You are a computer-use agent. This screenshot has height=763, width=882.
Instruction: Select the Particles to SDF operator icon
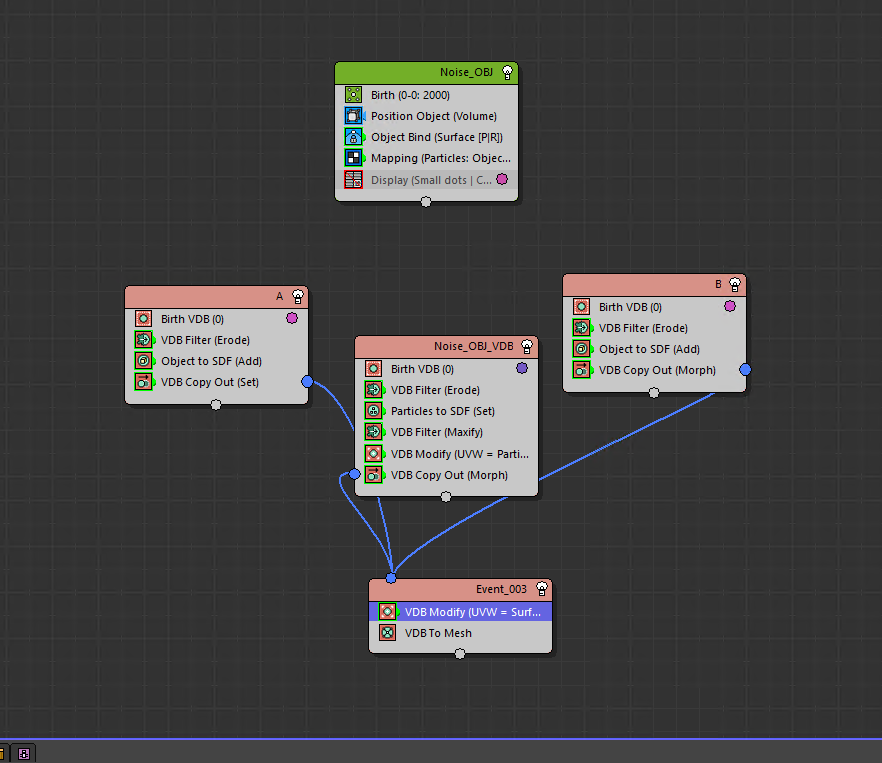[x=373, y=411]
